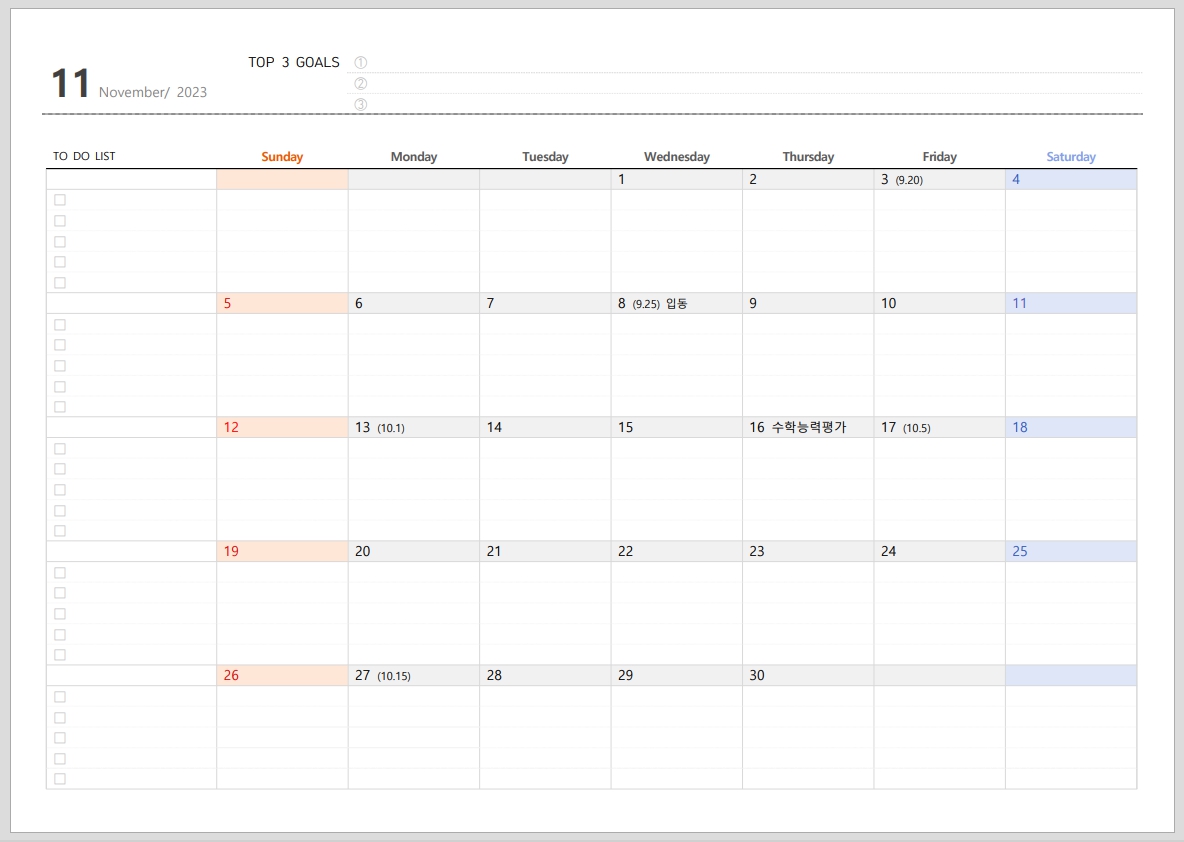Screen dimensions: 1184x842
Task: Select date 15 in the Wednesday column
Action: pos(677,427)
